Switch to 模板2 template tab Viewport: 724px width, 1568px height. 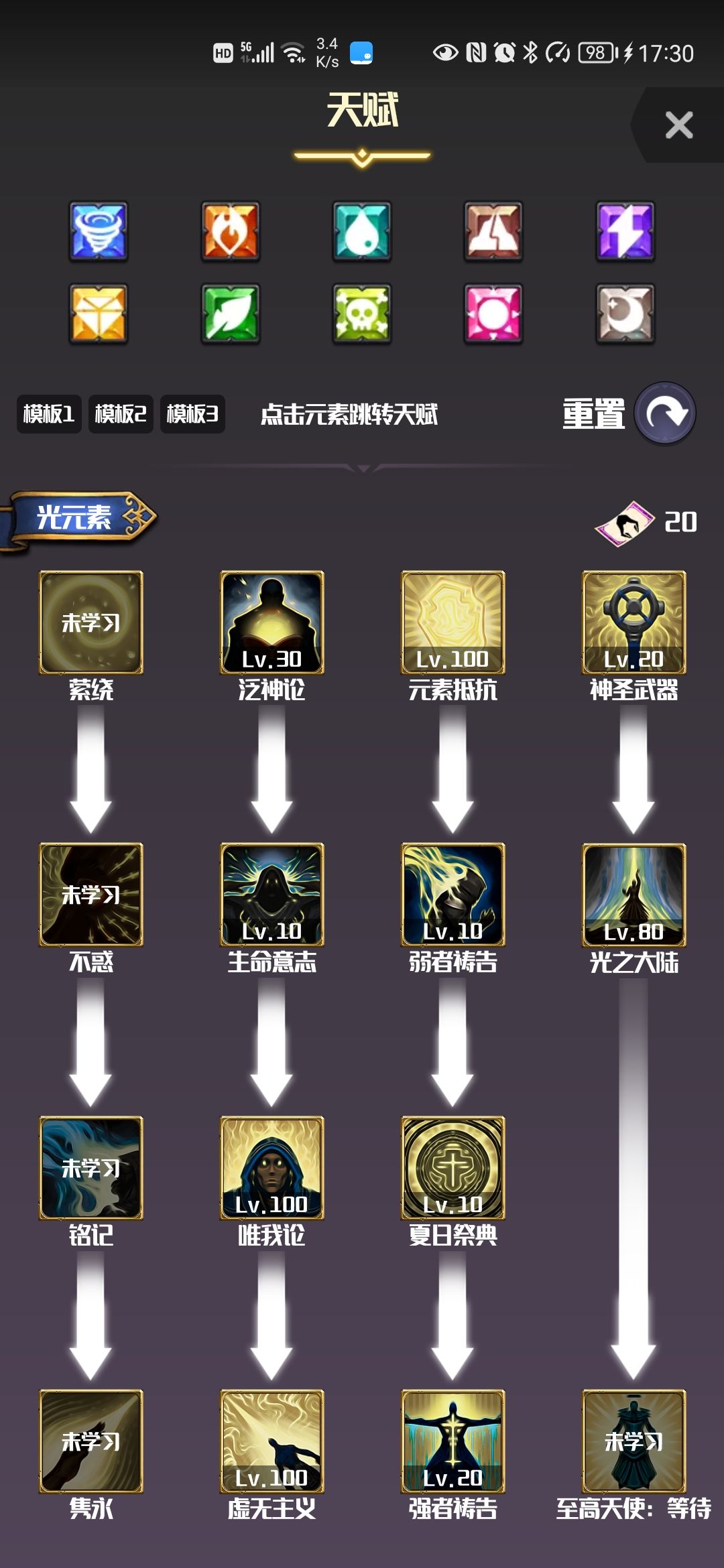pos(121,414)
